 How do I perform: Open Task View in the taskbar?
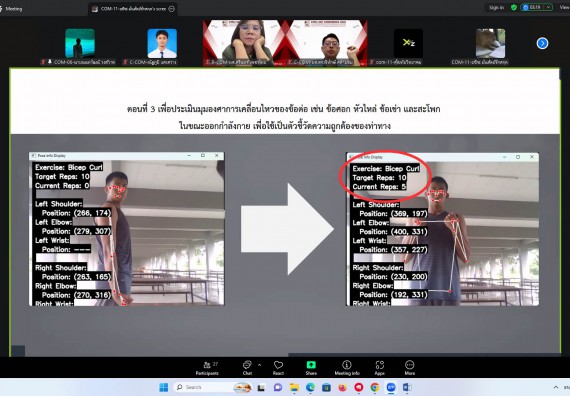(261, 388)
